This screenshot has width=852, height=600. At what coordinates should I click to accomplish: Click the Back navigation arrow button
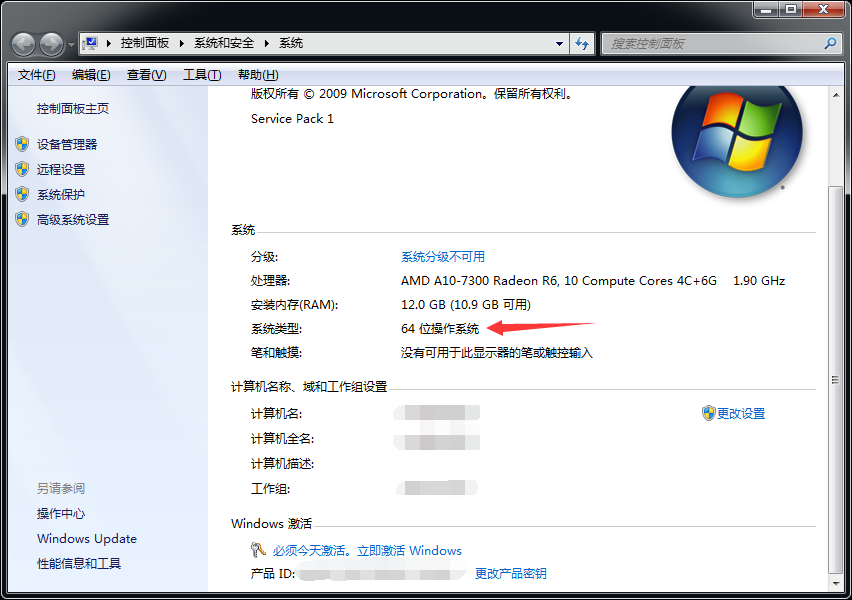pyautogui.click(x=24, y=44)
